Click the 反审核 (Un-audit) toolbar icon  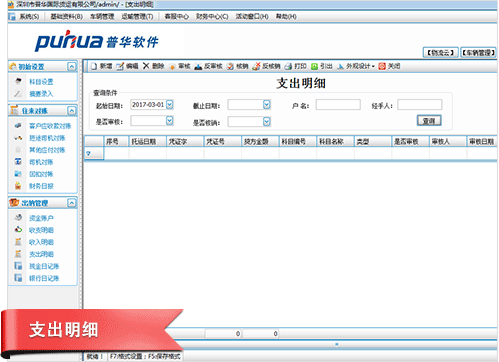click(x=198, y=66)
